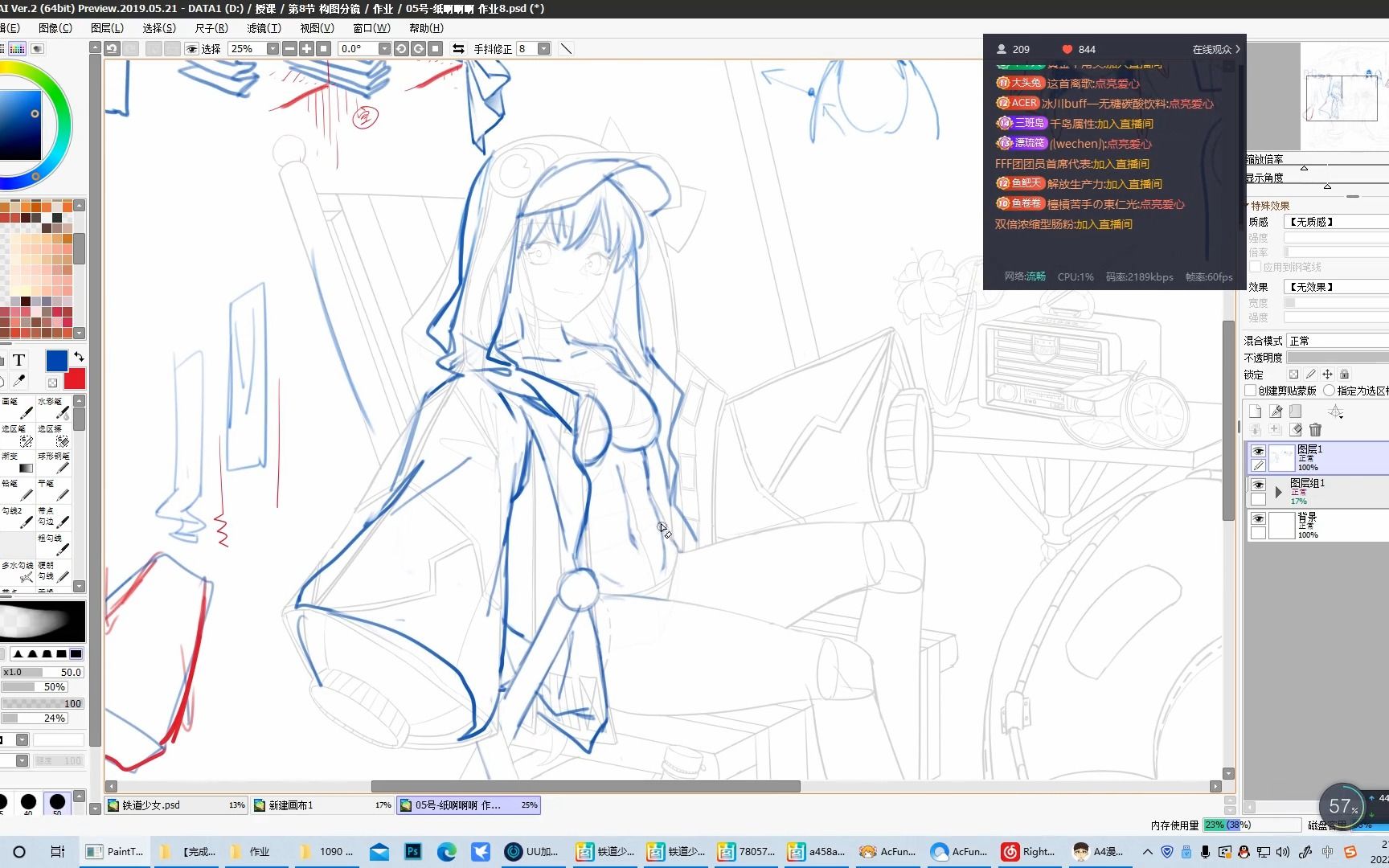Switch to 铁道少女.psd document tab
Screen dimensions: 1389x868
point(177,805)
